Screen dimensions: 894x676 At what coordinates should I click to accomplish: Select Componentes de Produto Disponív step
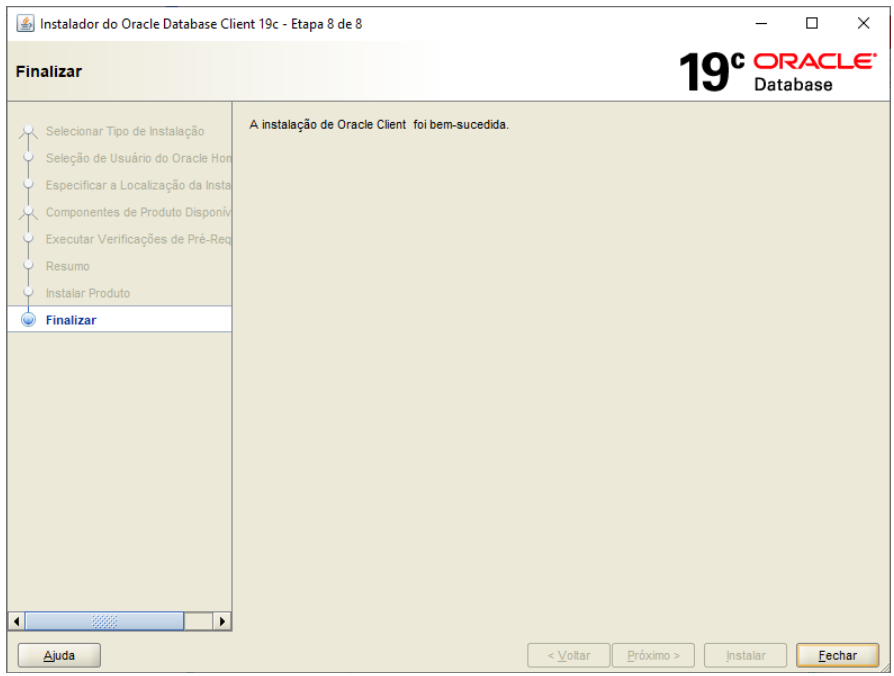(x=138, y=213)
